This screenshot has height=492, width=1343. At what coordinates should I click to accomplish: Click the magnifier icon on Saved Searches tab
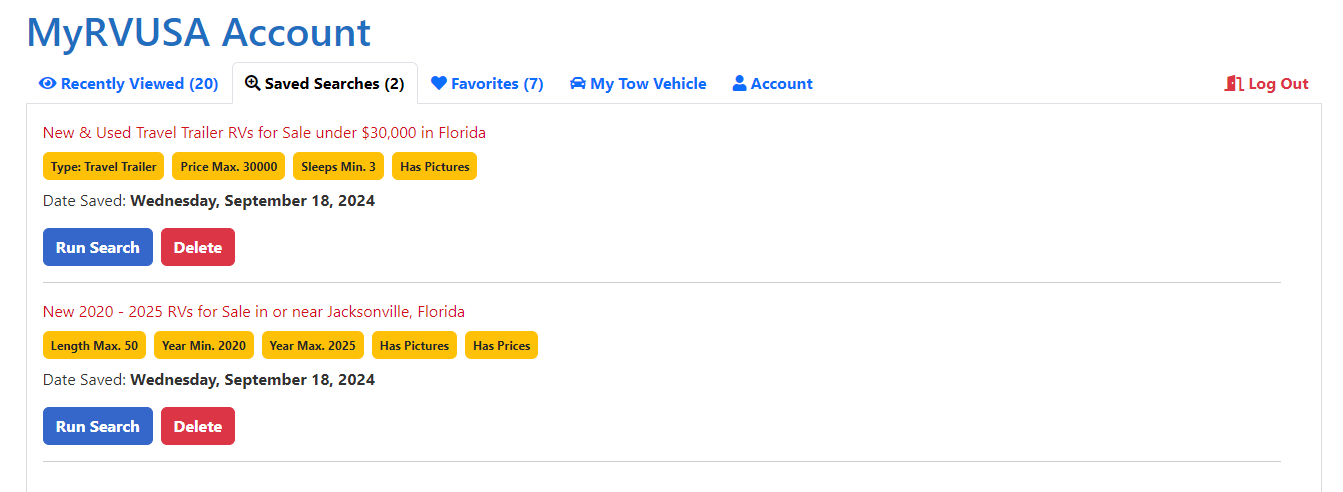252,84
